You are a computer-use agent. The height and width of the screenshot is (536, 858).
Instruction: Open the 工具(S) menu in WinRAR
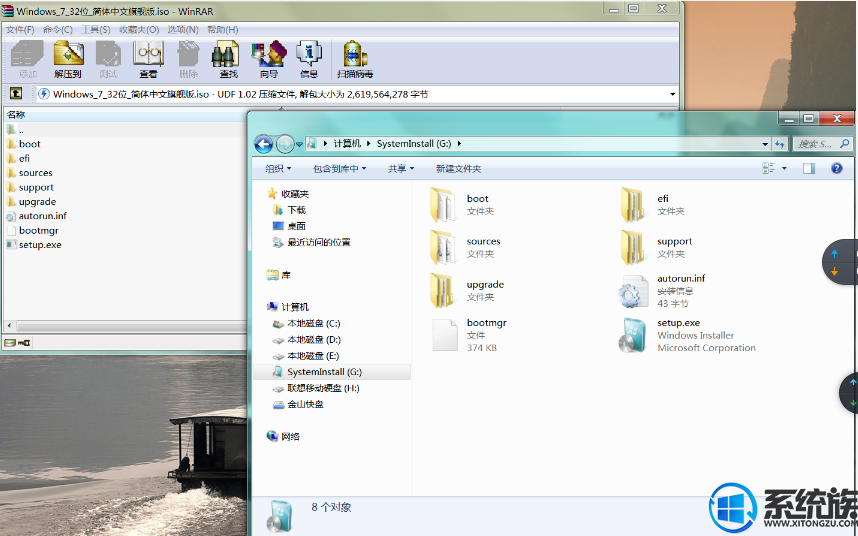pyautogui.click(x=96, y=30)
